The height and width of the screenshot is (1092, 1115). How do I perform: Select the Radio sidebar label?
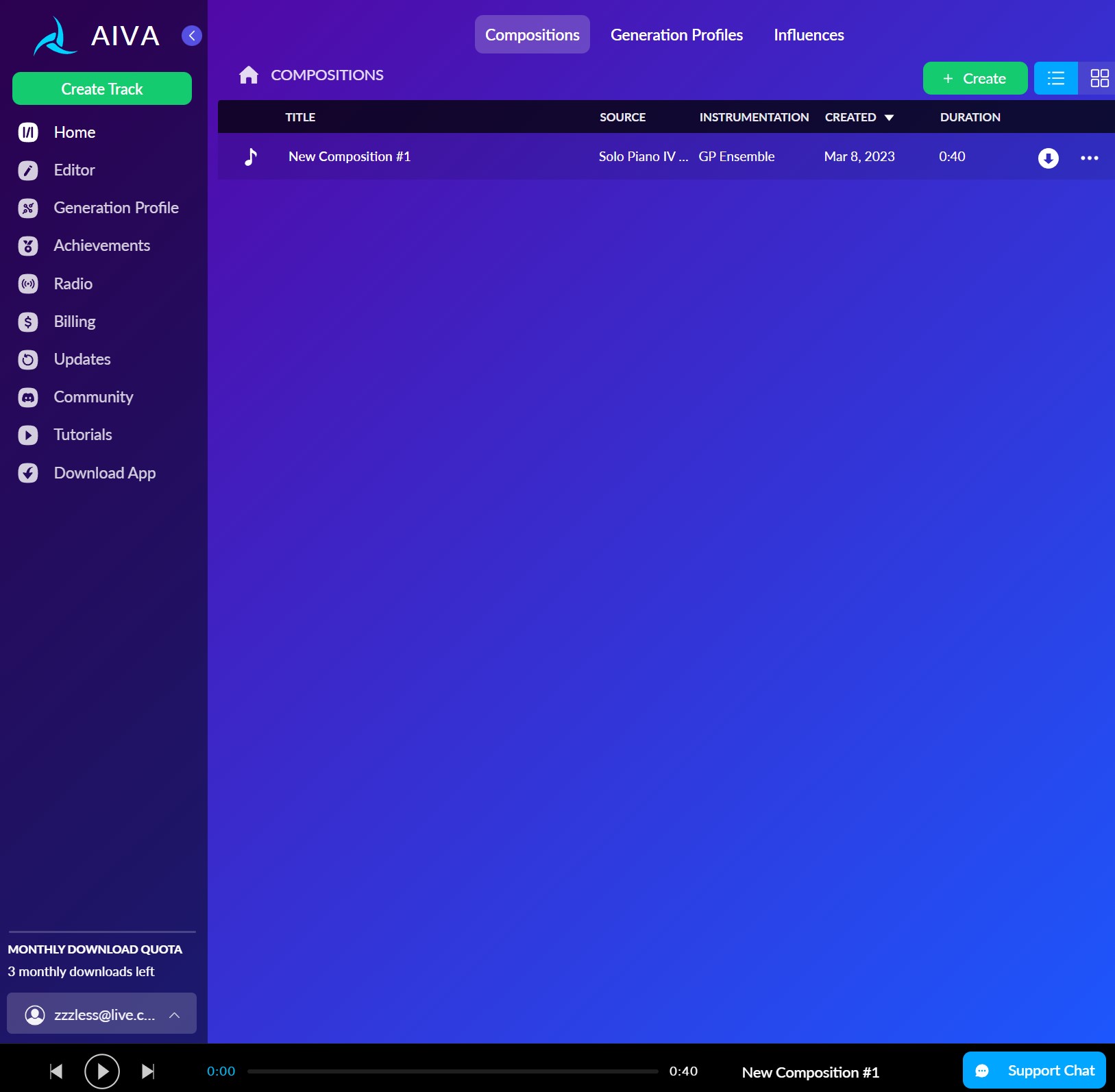coord(73,284)
